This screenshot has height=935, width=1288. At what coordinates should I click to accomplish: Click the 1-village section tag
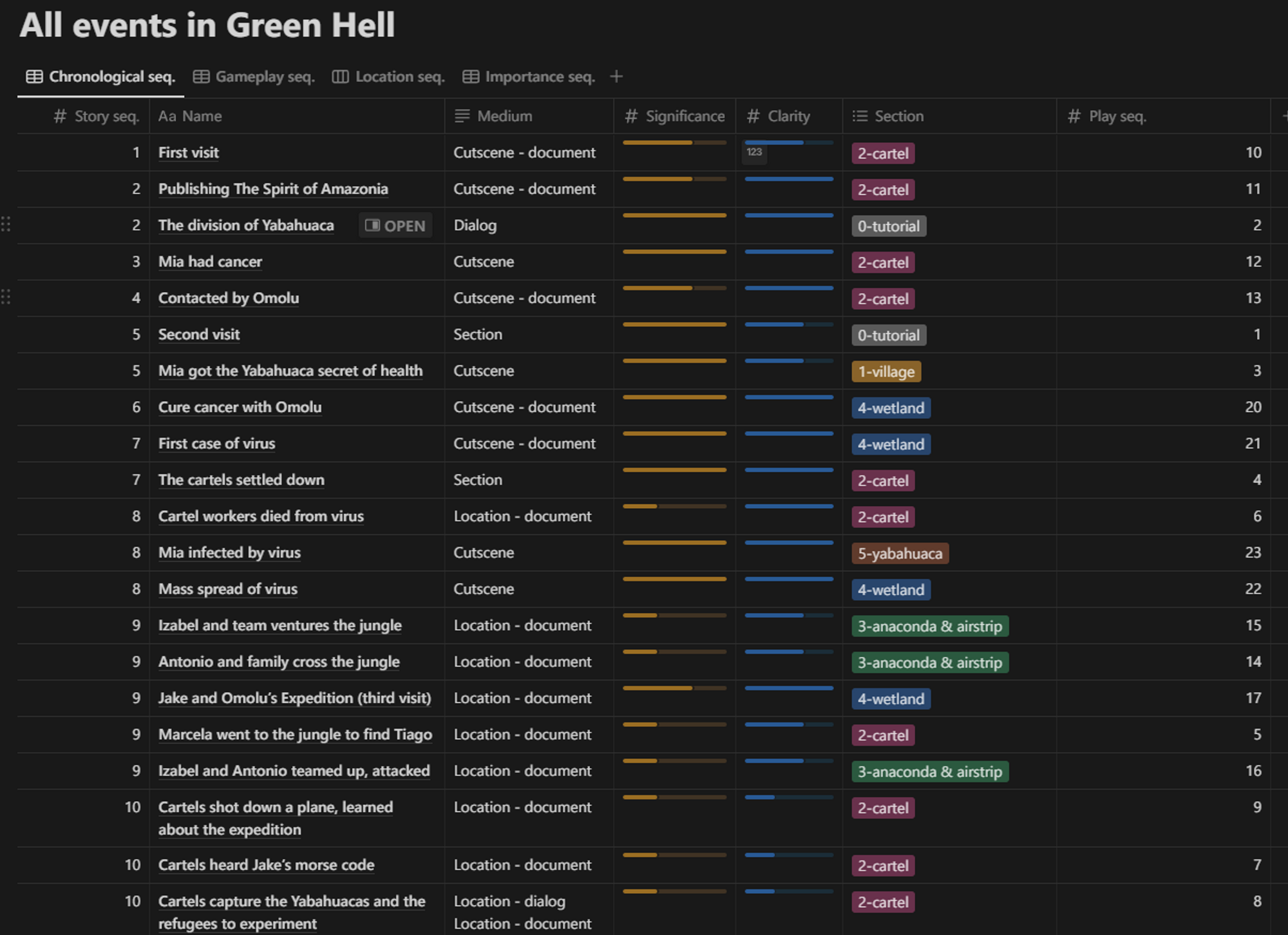click(886, 372)
